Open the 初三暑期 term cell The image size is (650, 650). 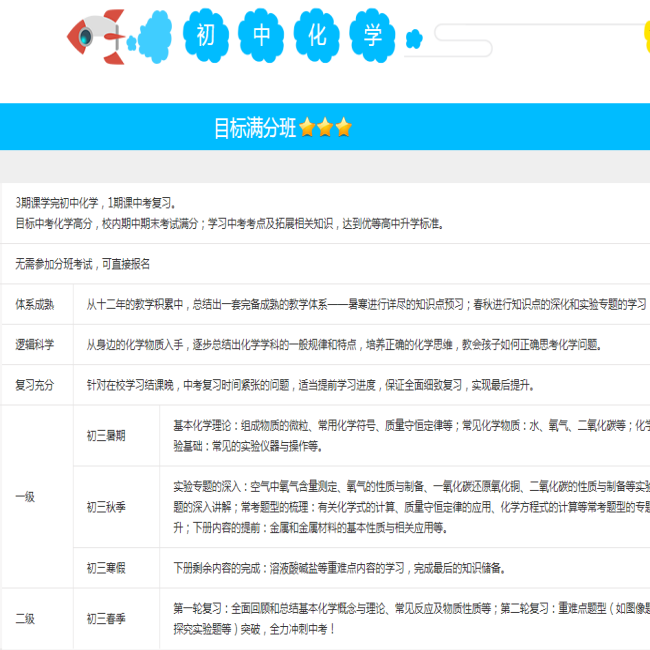(106, 435)
